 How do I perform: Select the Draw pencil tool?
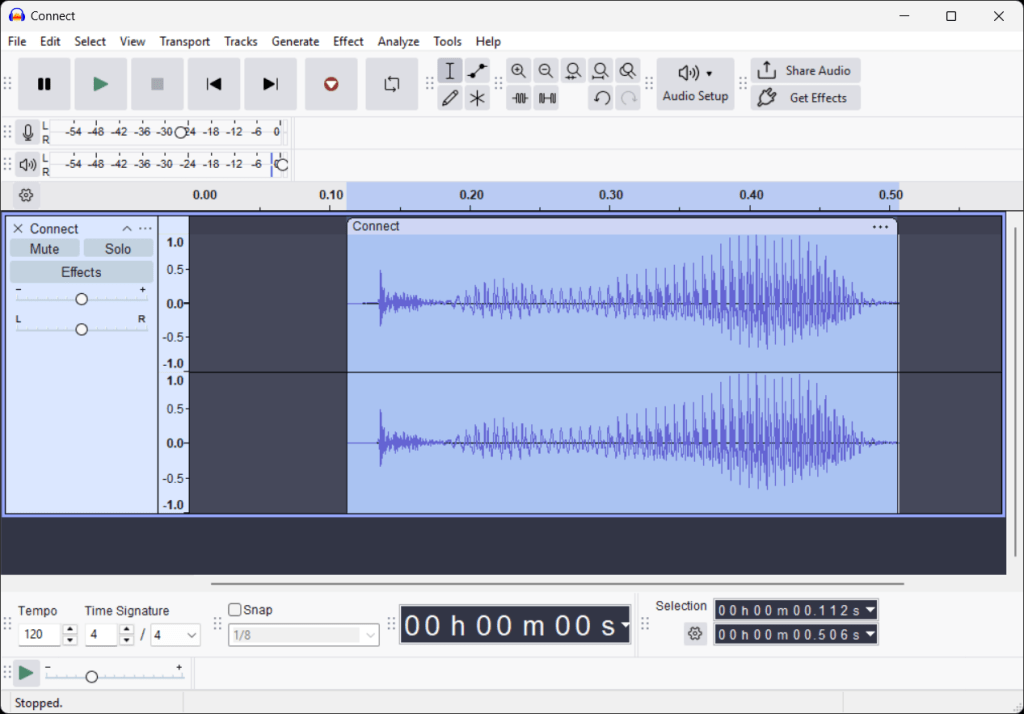(x=450, y=98)
